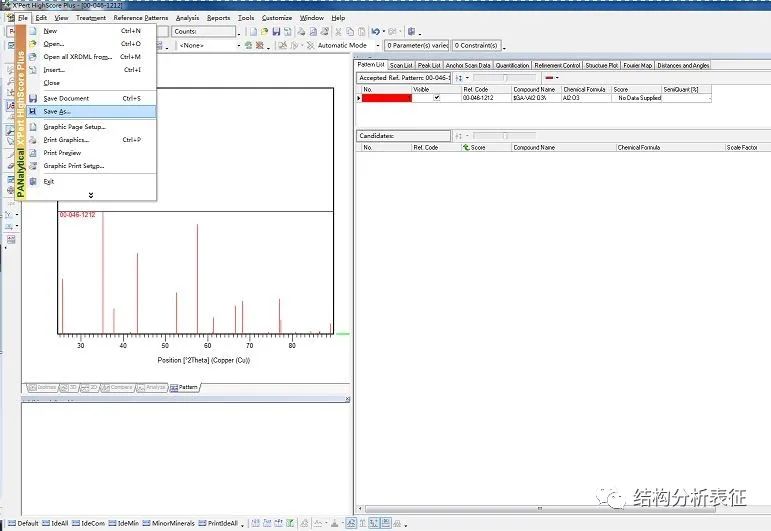Screen dimensions: 771x531
Task: Click the SemiQuant [%] column header
Action: pyautogui.click(x=686, y=89)
